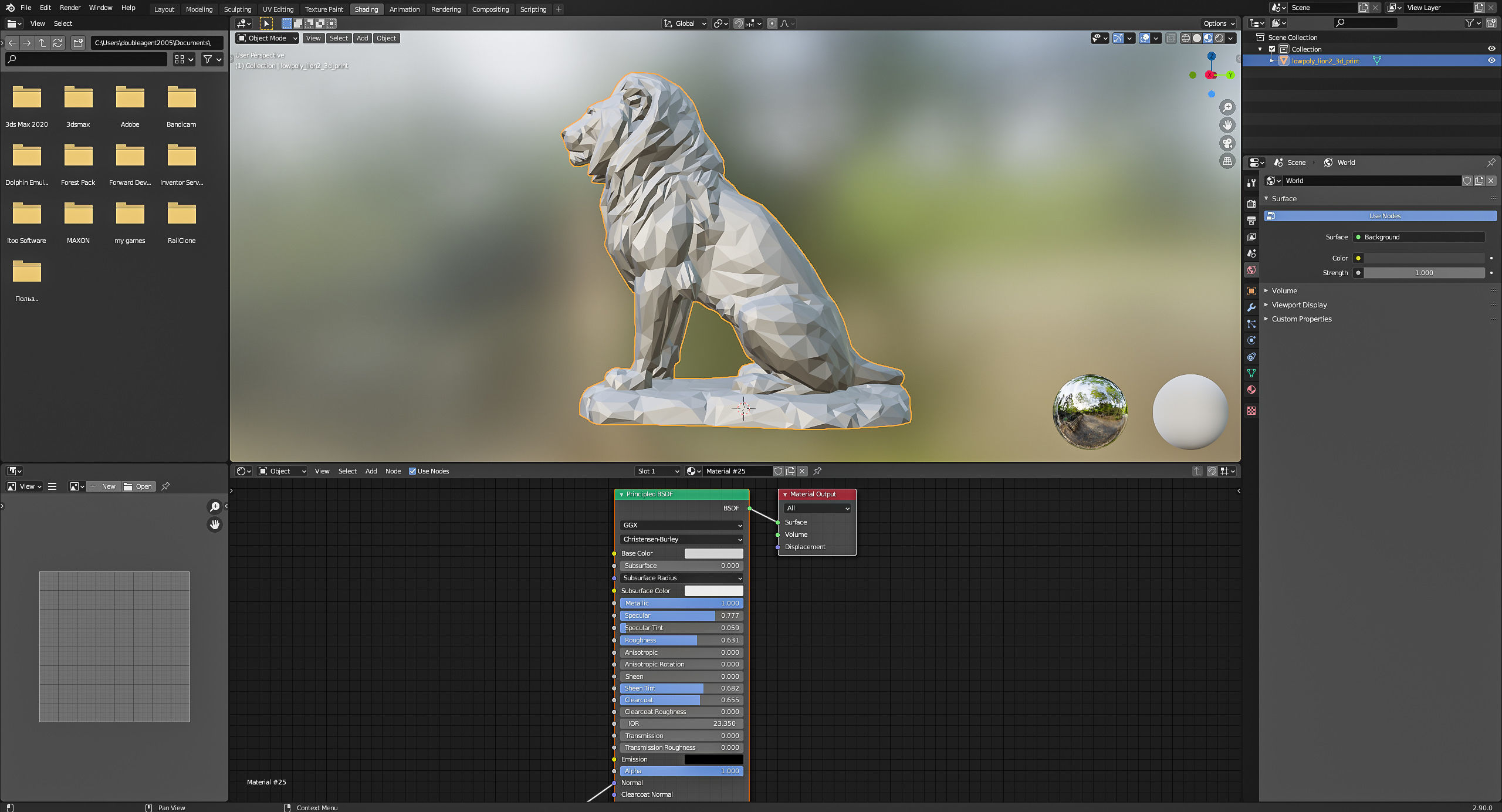
Task: Refresh the file browser listing
Action: (57, 43)
